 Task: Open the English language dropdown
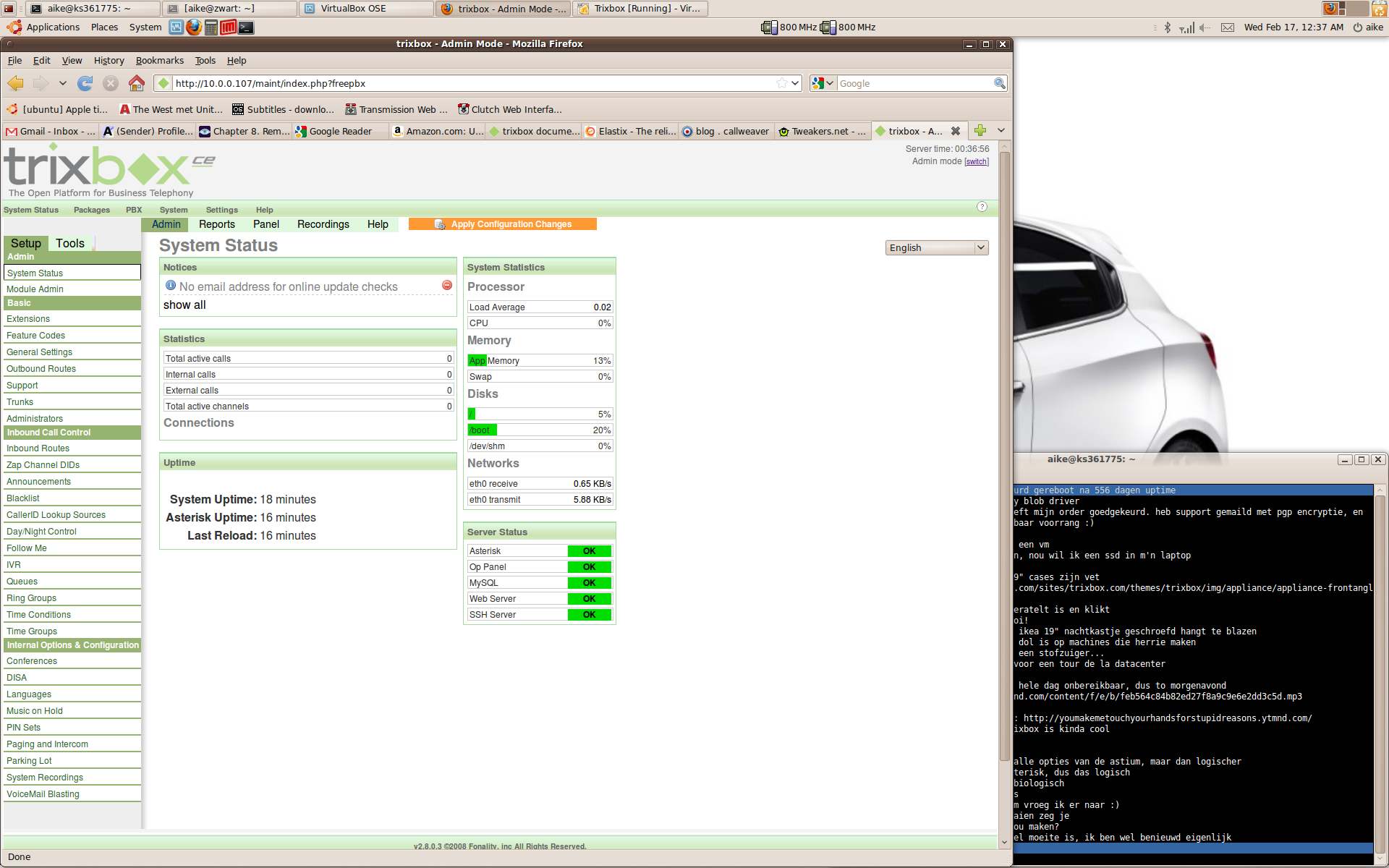coord(936,247)
